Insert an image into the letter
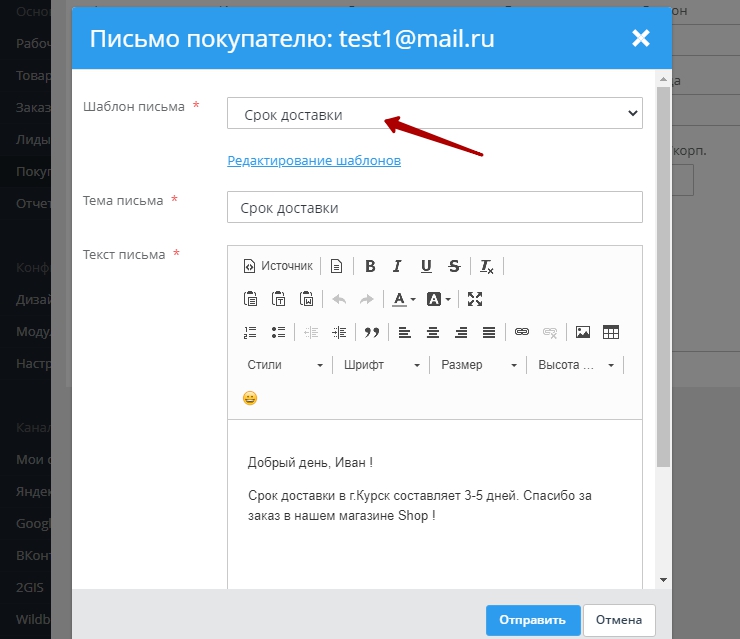740x639 pixels. pyautogui.click(x=583, y=332)
